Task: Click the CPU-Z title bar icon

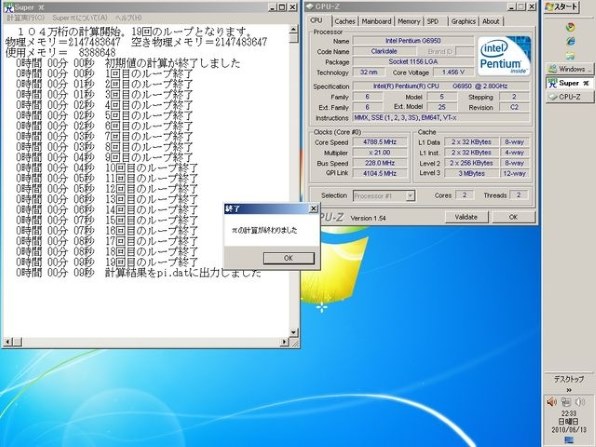Action: click(310, 6)
